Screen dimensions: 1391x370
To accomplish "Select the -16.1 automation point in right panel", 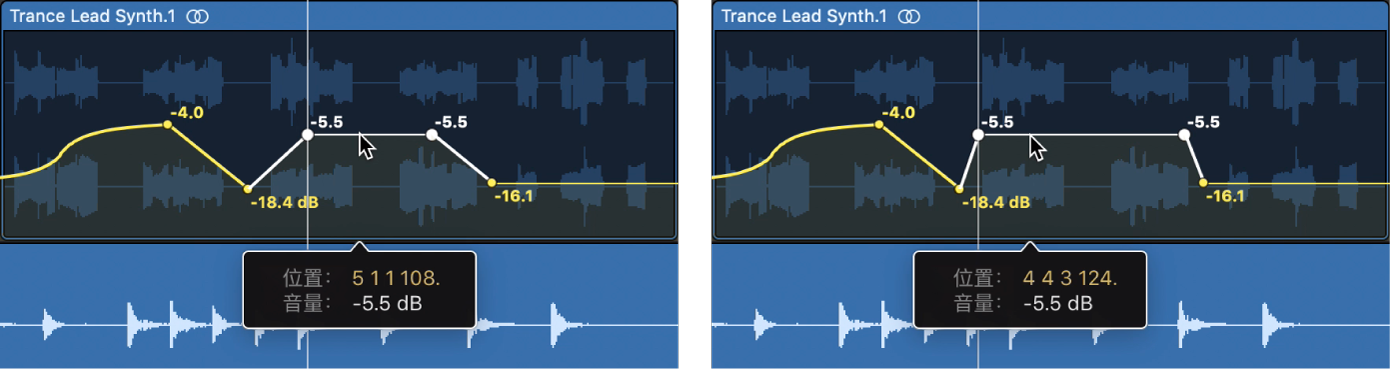I will point(1203,182).
